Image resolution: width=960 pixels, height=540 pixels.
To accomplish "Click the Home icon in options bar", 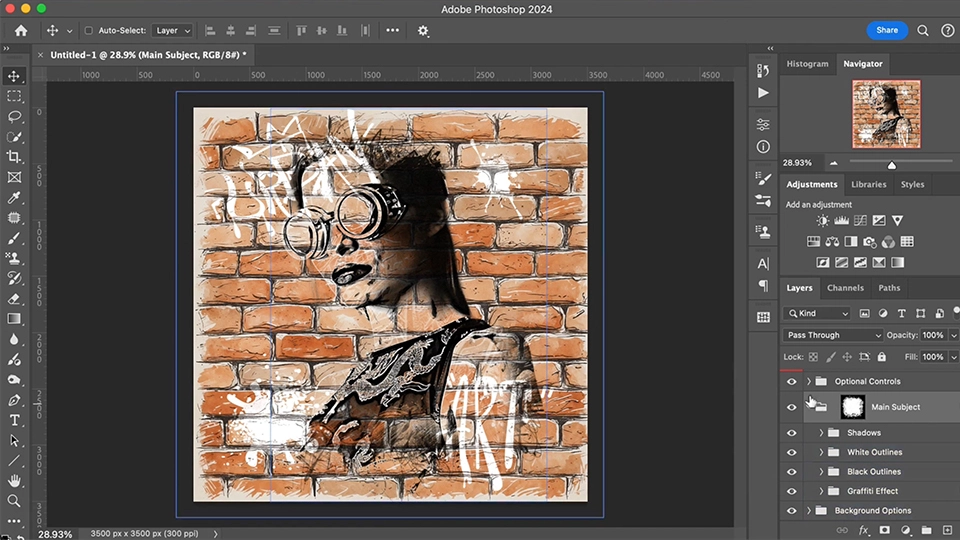I will [x=20, y=30].
